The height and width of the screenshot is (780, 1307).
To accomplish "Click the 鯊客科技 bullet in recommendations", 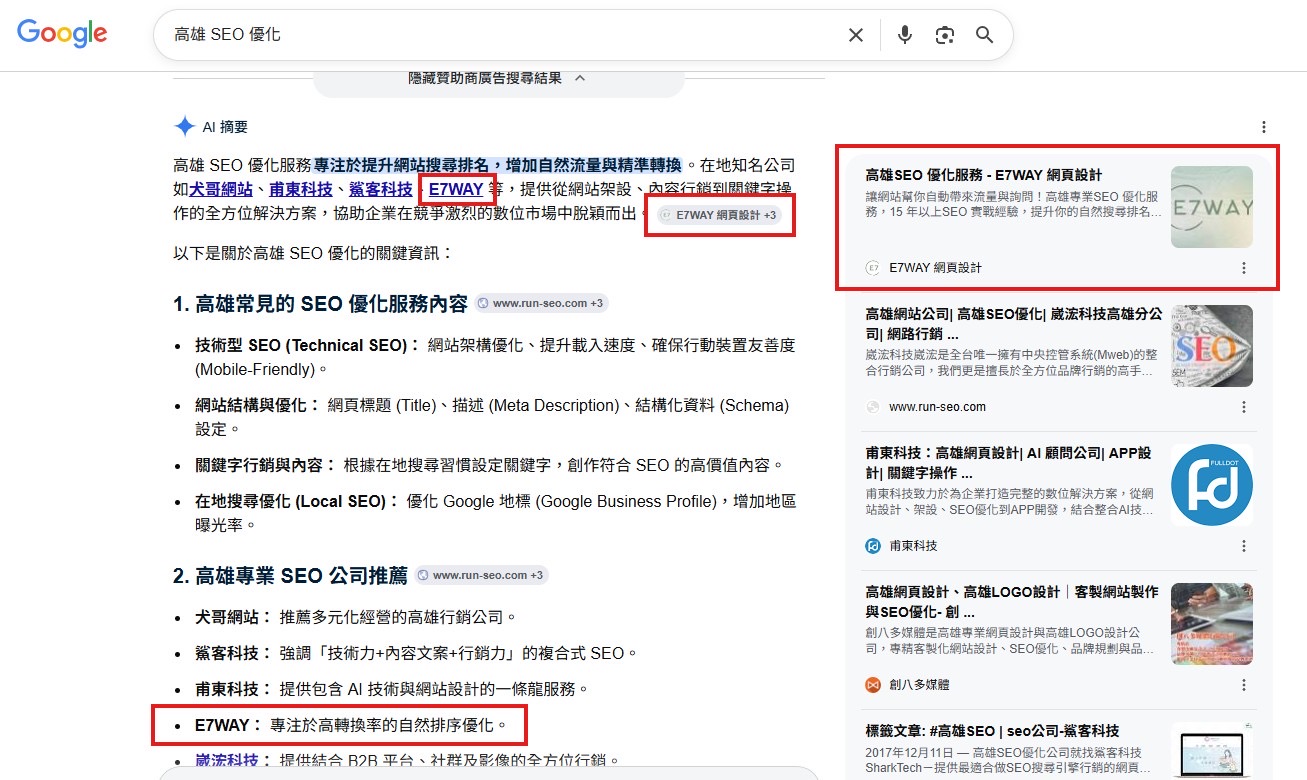I will pyautogui.click(x=416, y=653).
